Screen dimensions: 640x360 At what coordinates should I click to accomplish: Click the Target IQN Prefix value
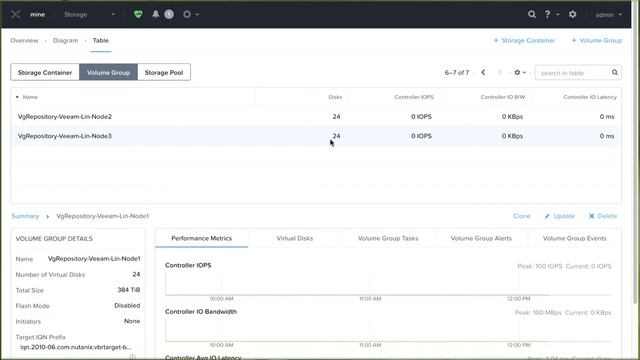[x=76, y=347]
